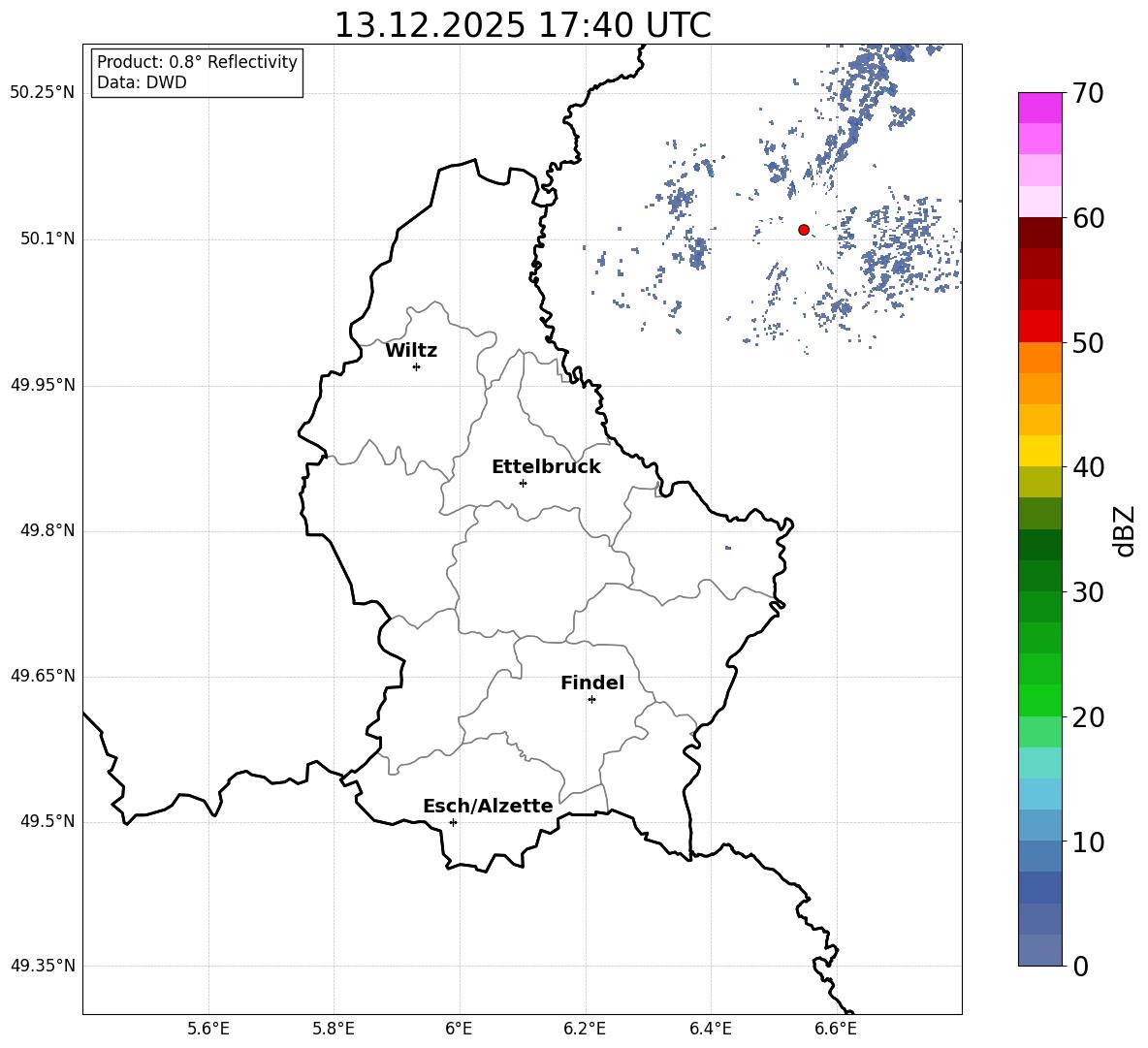Image resolution: width=1148 pixels, height=1048 pixels.
Task: Select the Findel city label
Action: click(592, 683)
